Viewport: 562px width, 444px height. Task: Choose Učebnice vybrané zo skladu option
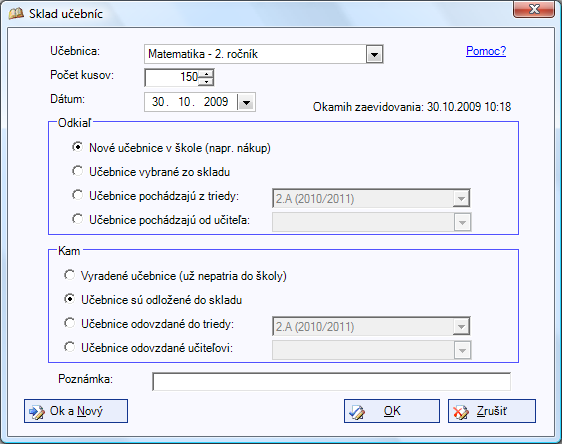pyautogui.click(x=77, y=171)
